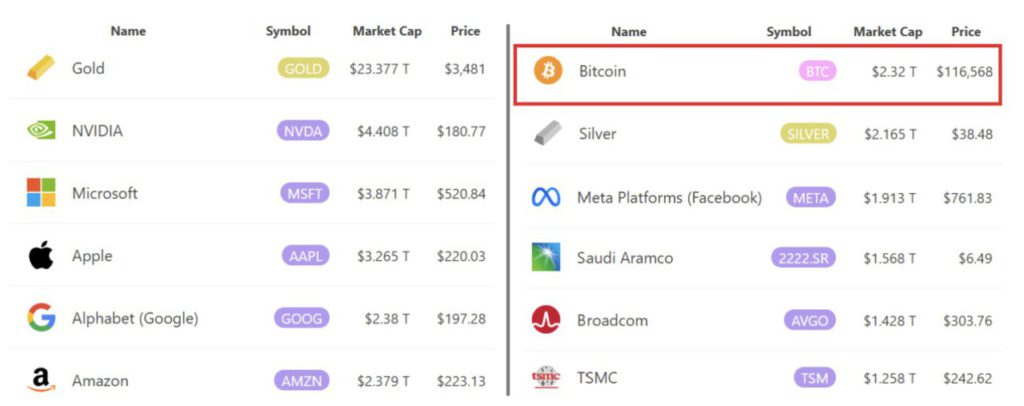Click the Google logo icon
This screenshot has height=406, width=1024.
tap(41, 318)
